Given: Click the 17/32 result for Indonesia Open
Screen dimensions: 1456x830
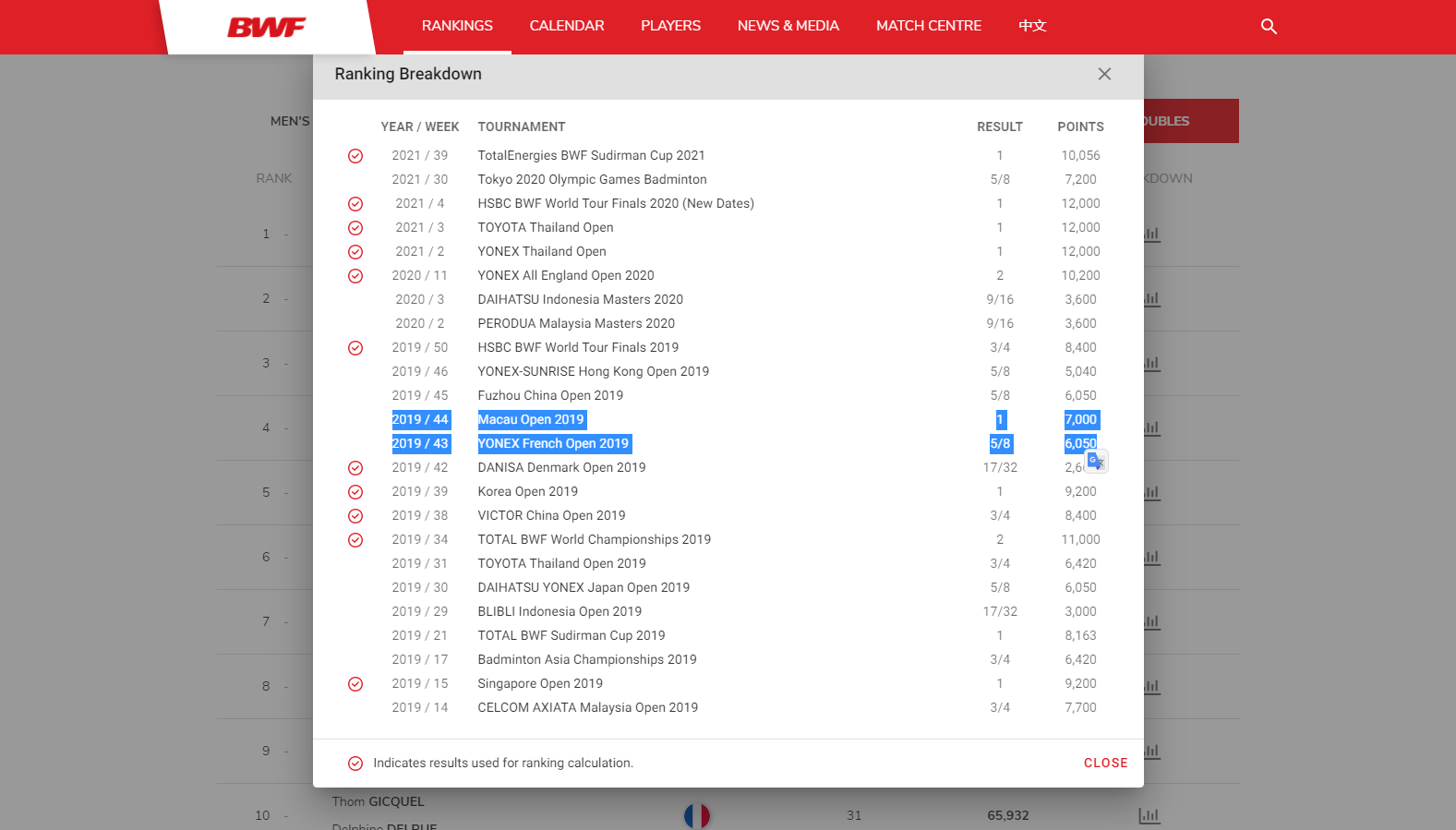Looking at the screenshot, I should point(1000,611).
